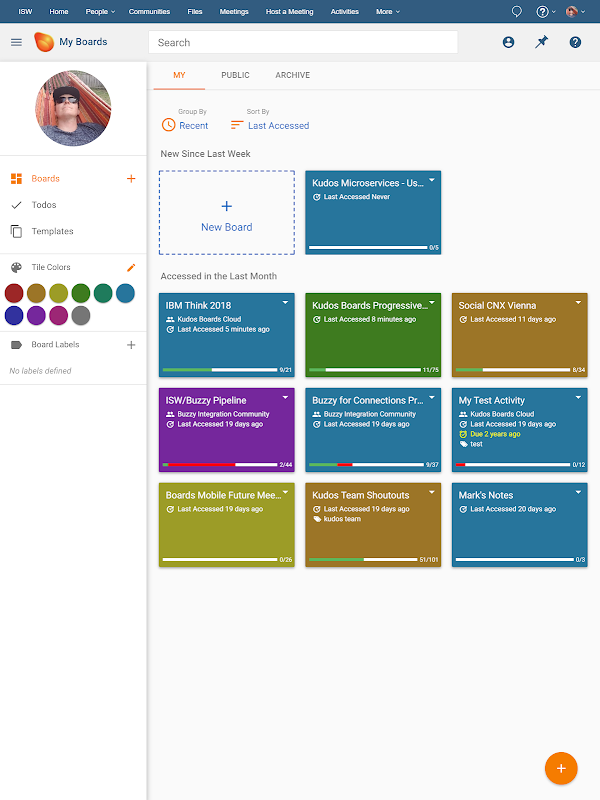Open ISW/Buzzy Pipeline tile dropdown arrow
Image resolution: width=600 pixels, height=800 pixels.
coord(285,397)
